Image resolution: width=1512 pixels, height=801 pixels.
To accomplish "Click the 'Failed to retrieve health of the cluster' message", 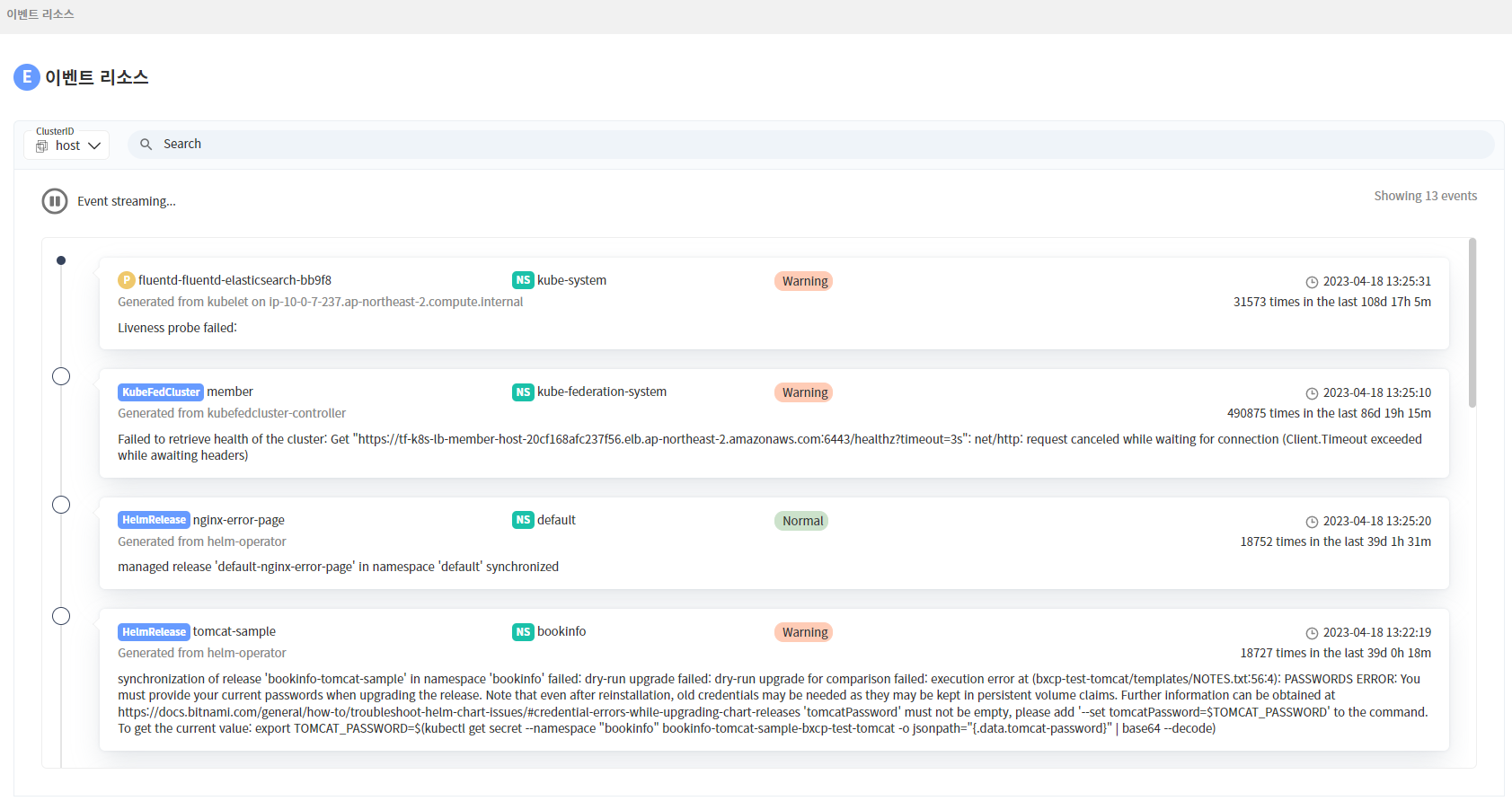I will click(x=770, y=447).
